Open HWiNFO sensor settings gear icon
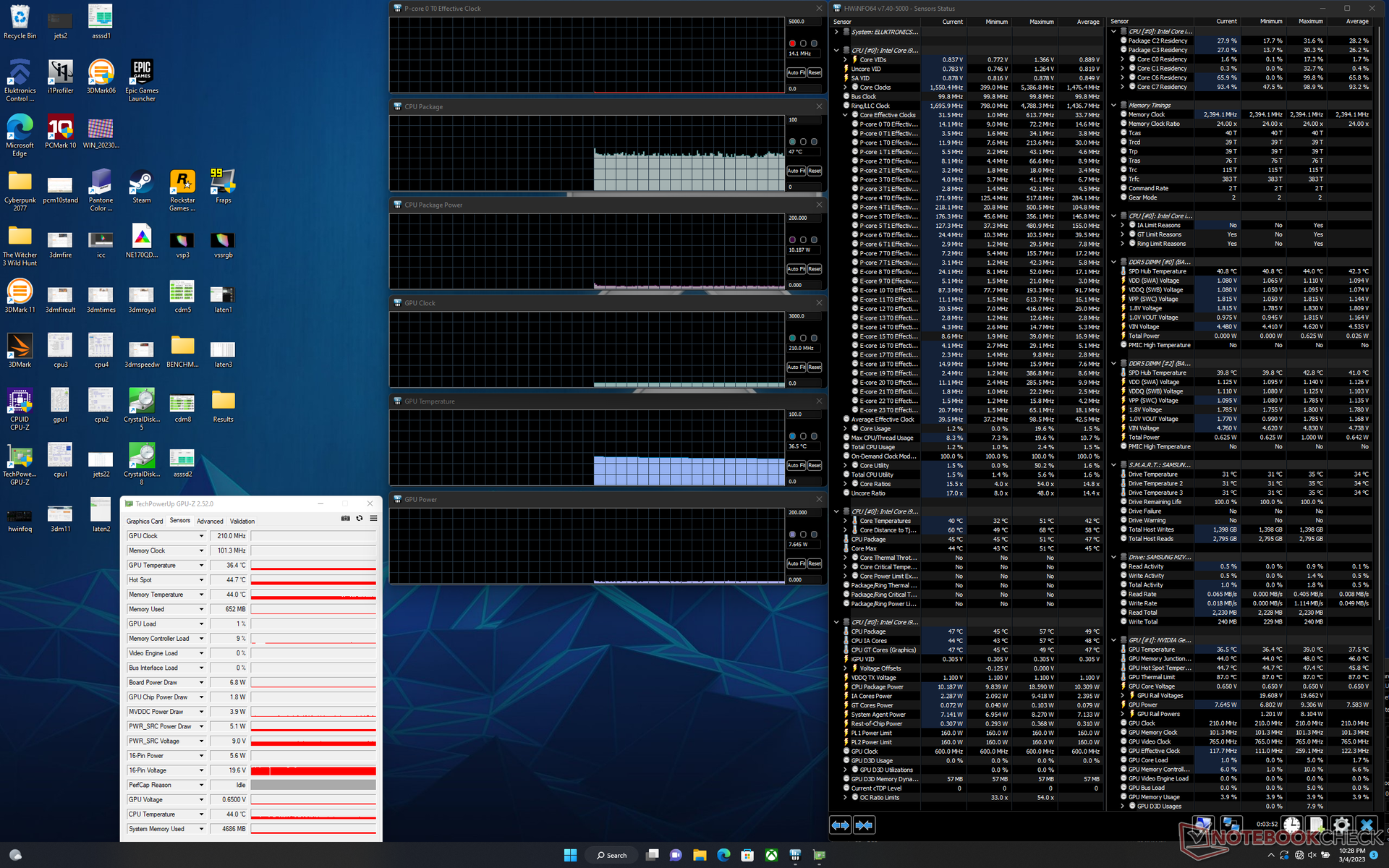This screenshot has width=1389, height=868. (1341, 825)
